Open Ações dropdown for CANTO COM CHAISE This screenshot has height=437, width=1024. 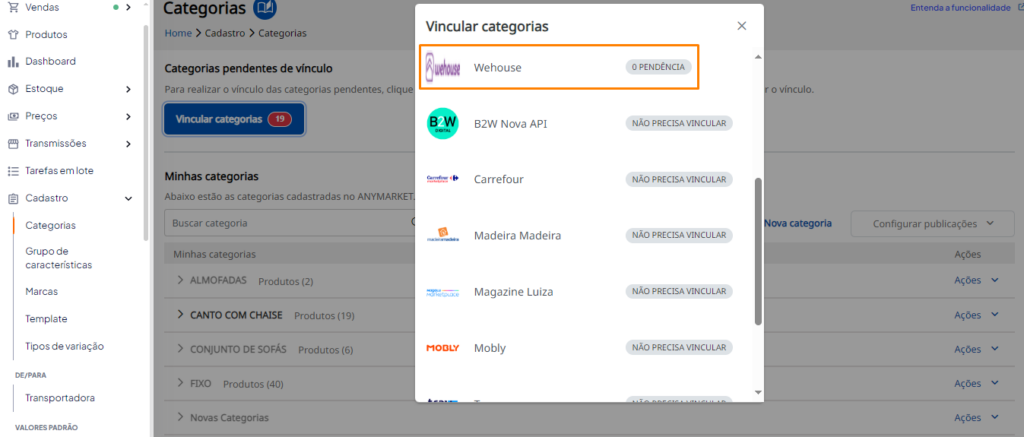(x=976, y=315)
